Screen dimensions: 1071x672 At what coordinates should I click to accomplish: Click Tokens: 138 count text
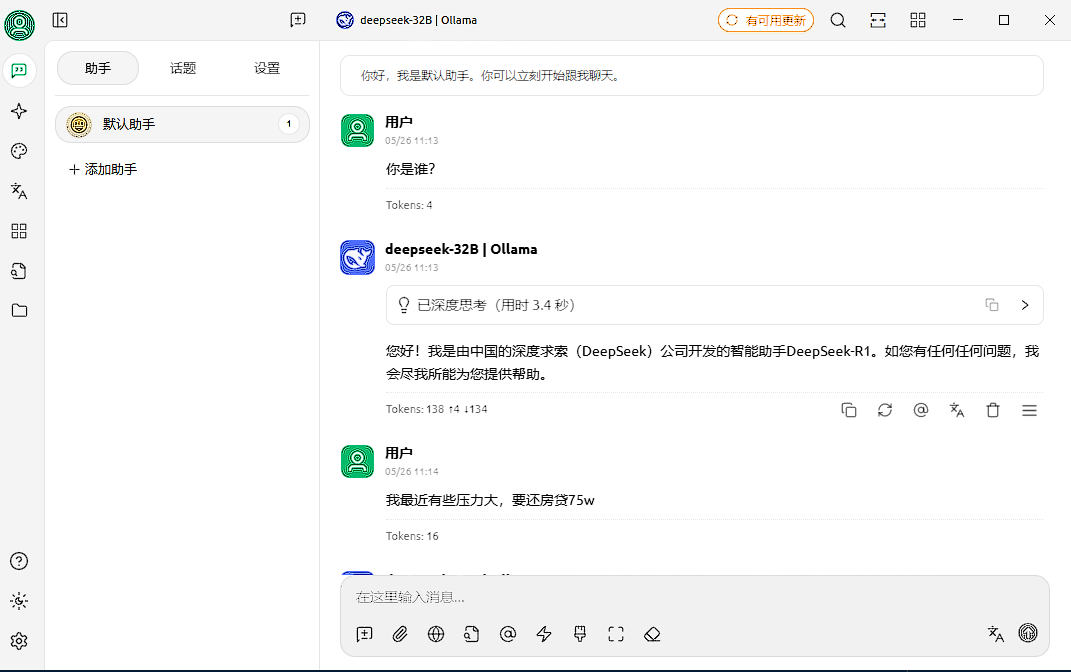pos(436,409)
